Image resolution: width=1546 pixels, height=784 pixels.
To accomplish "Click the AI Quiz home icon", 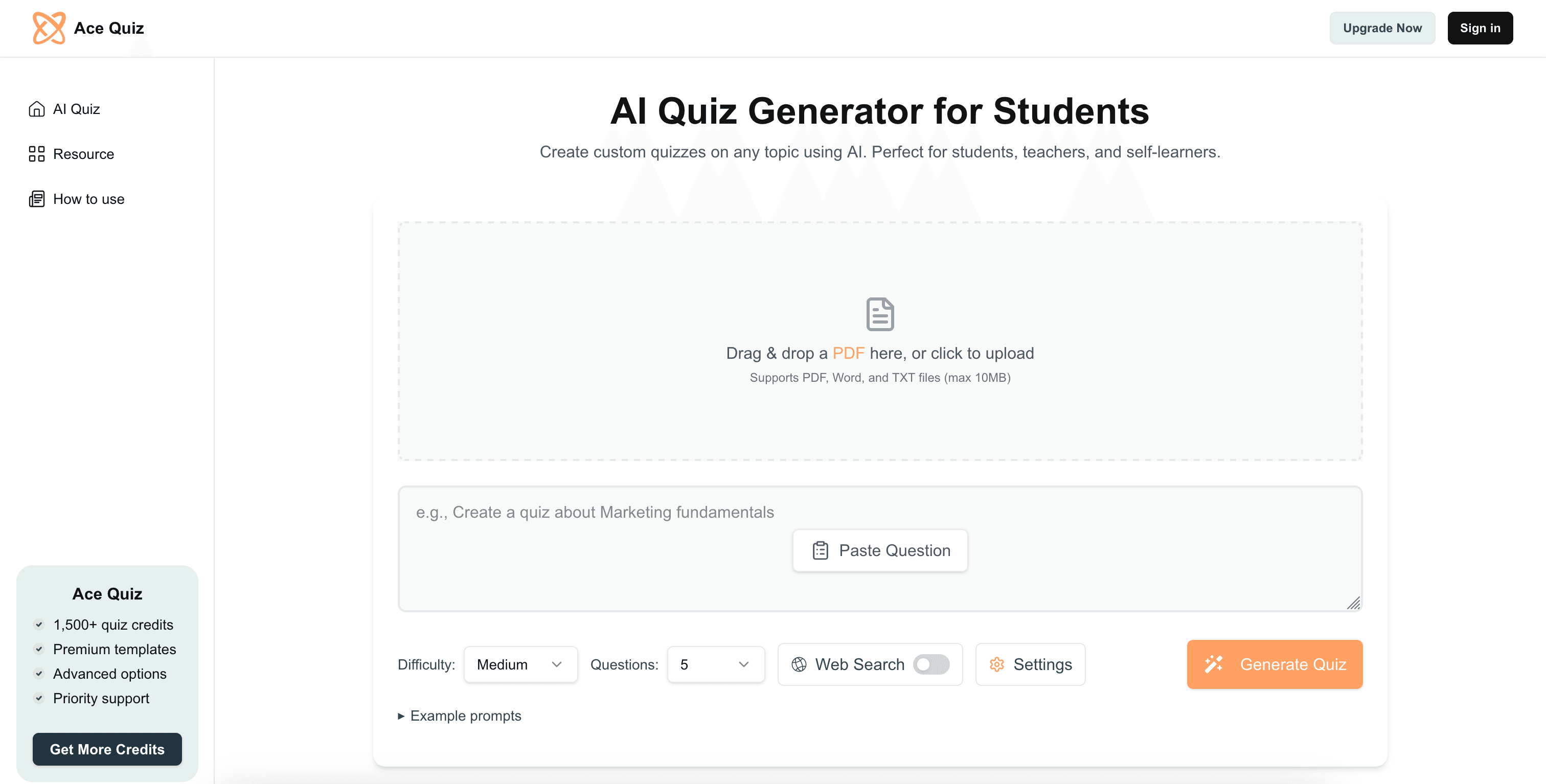I will click(37, 108).
